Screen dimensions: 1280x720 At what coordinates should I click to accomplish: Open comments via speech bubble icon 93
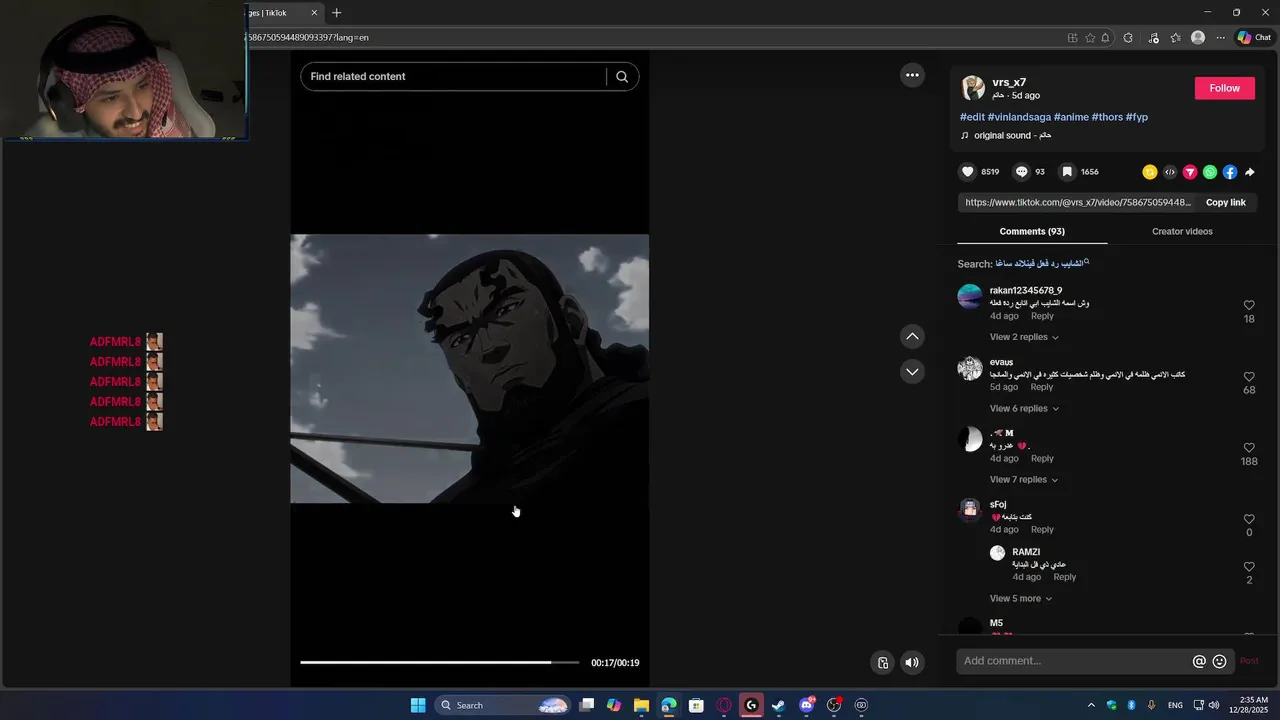pos(1022,172)
